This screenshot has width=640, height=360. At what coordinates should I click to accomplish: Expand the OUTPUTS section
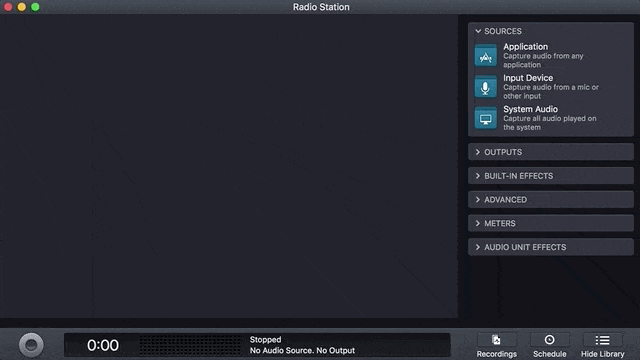551,152
